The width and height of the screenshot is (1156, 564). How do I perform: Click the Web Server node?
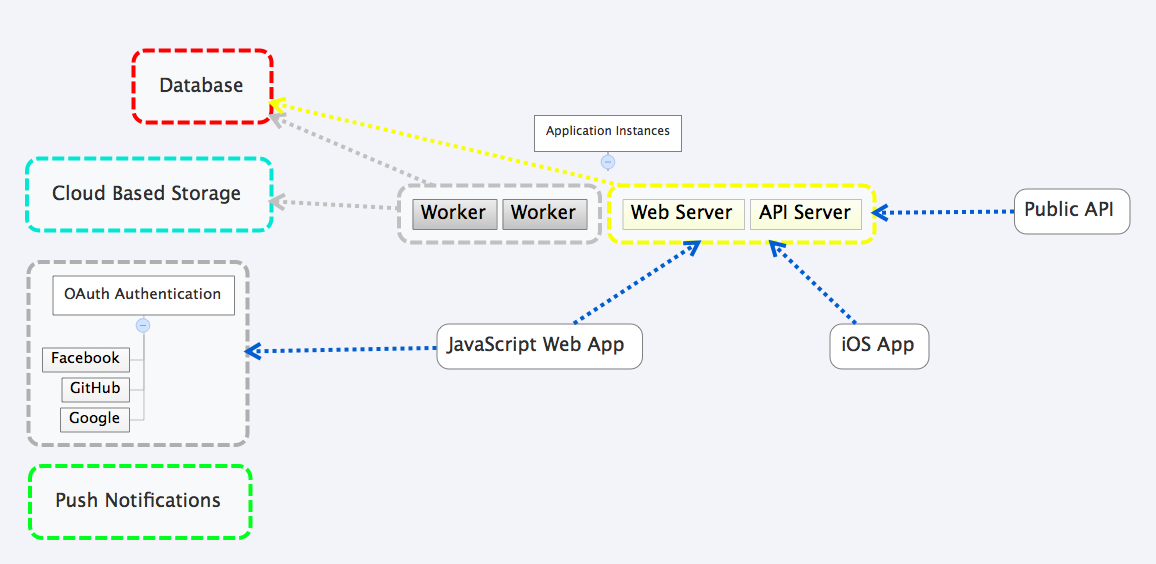[x=682, y=213]
